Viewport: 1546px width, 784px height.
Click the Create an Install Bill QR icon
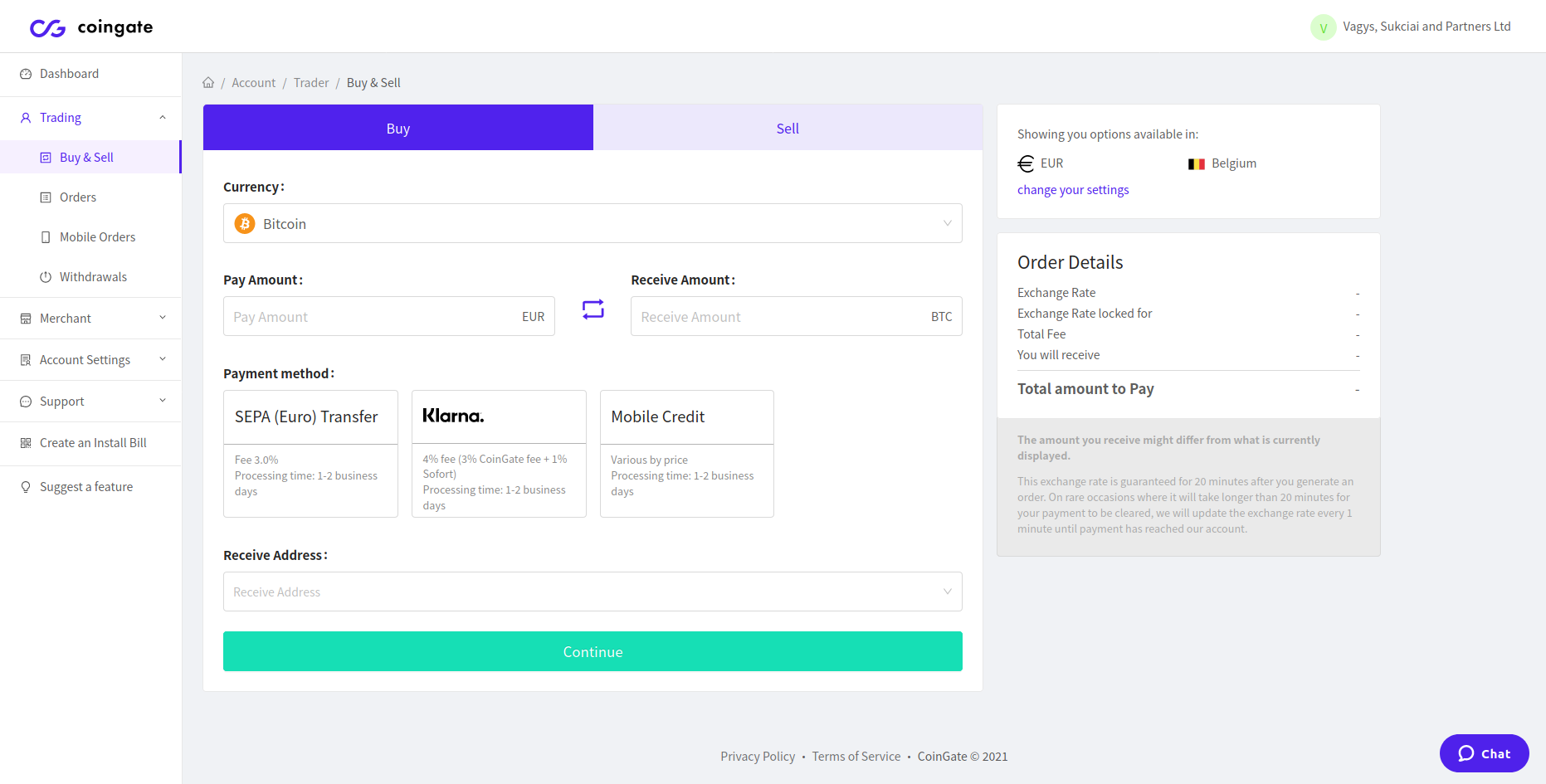(x=26, y=443)
